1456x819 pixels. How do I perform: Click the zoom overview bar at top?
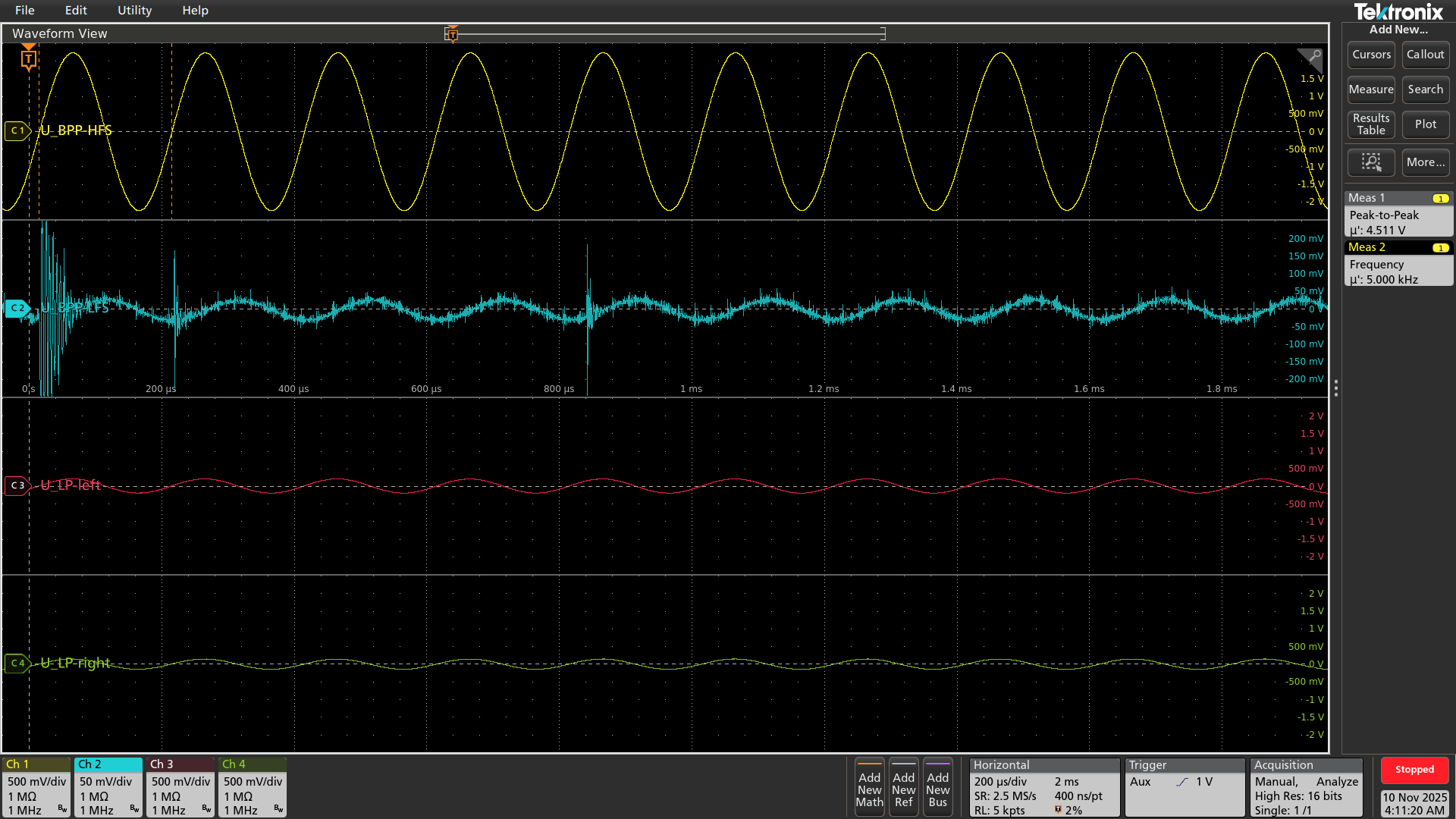tap(667, 33)
